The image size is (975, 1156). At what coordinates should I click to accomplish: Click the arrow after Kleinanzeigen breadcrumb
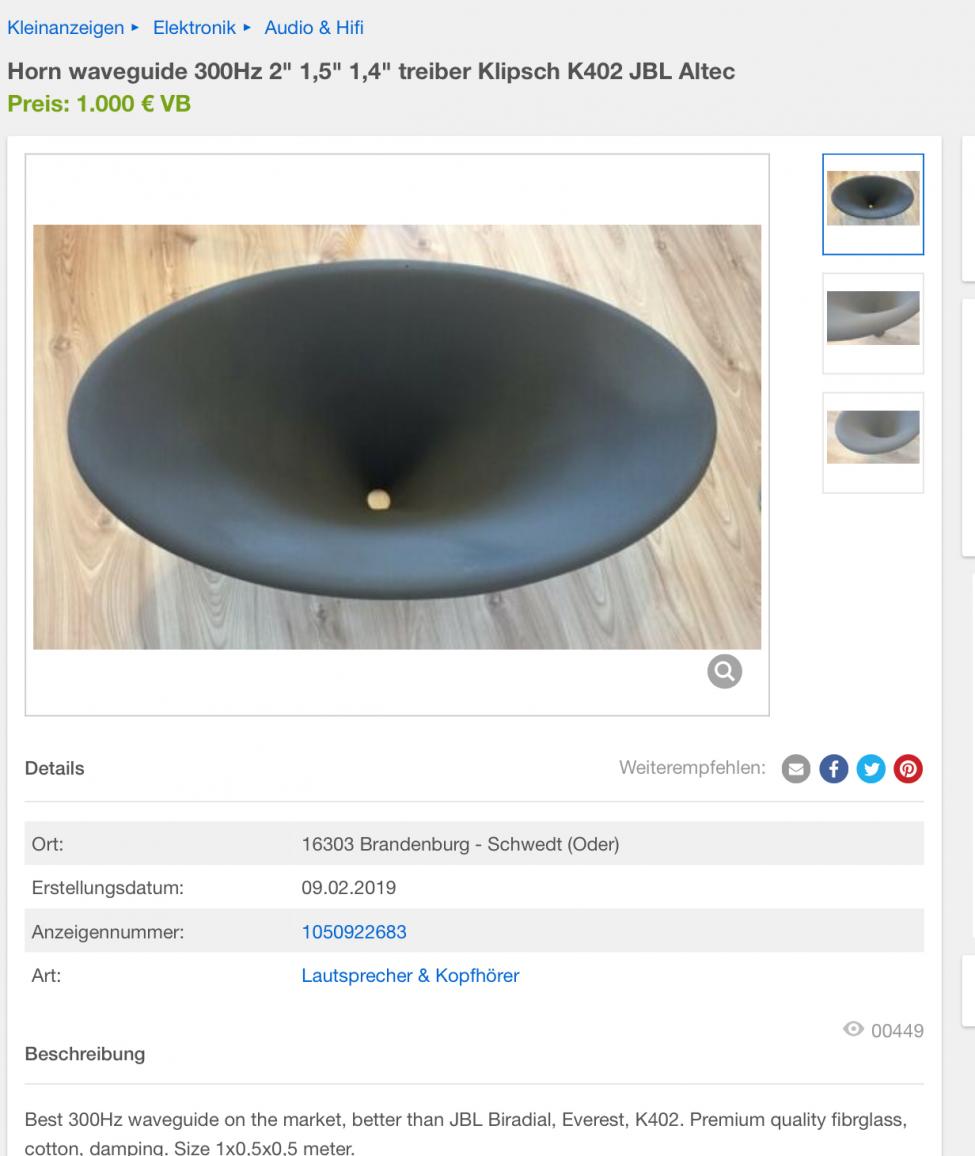tap(135, 28)
